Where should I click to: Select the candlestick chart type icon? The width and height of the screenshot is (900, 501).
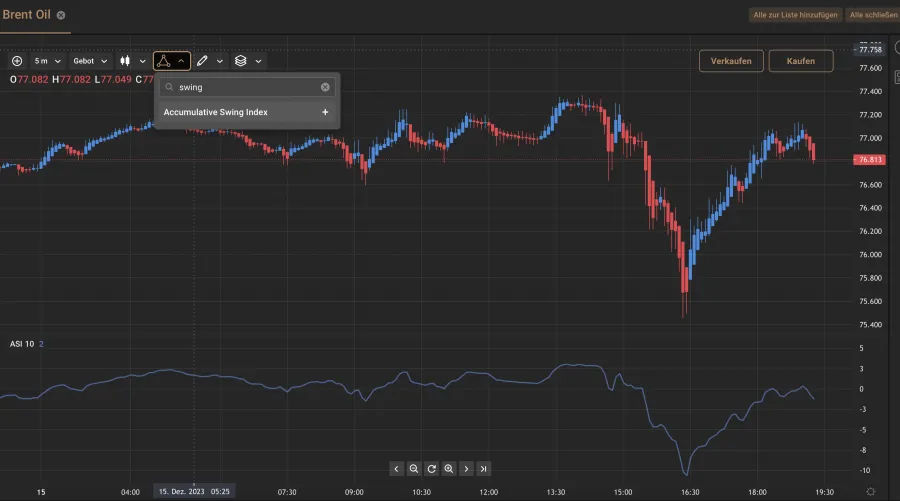125,61
